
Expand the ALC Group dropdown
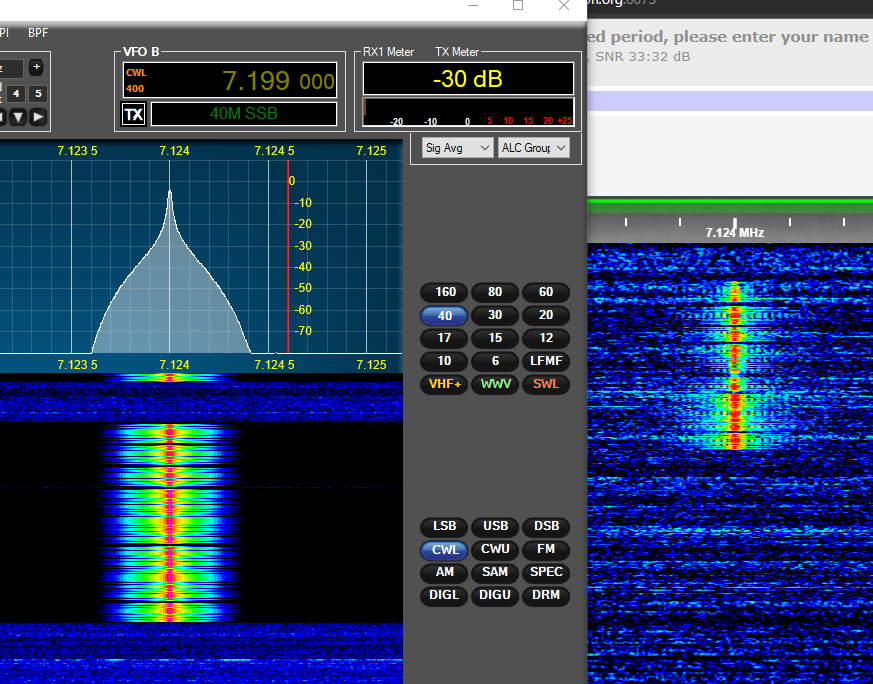click(533, 148)
